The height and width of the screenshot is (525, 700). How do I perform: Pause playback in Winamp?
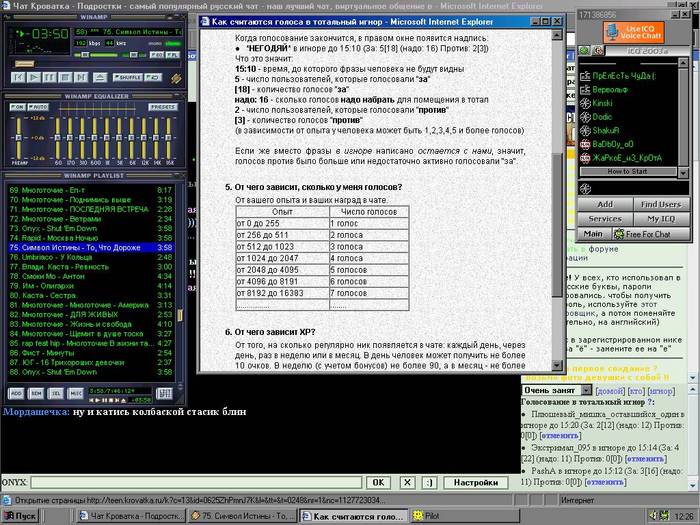[49, 77]
